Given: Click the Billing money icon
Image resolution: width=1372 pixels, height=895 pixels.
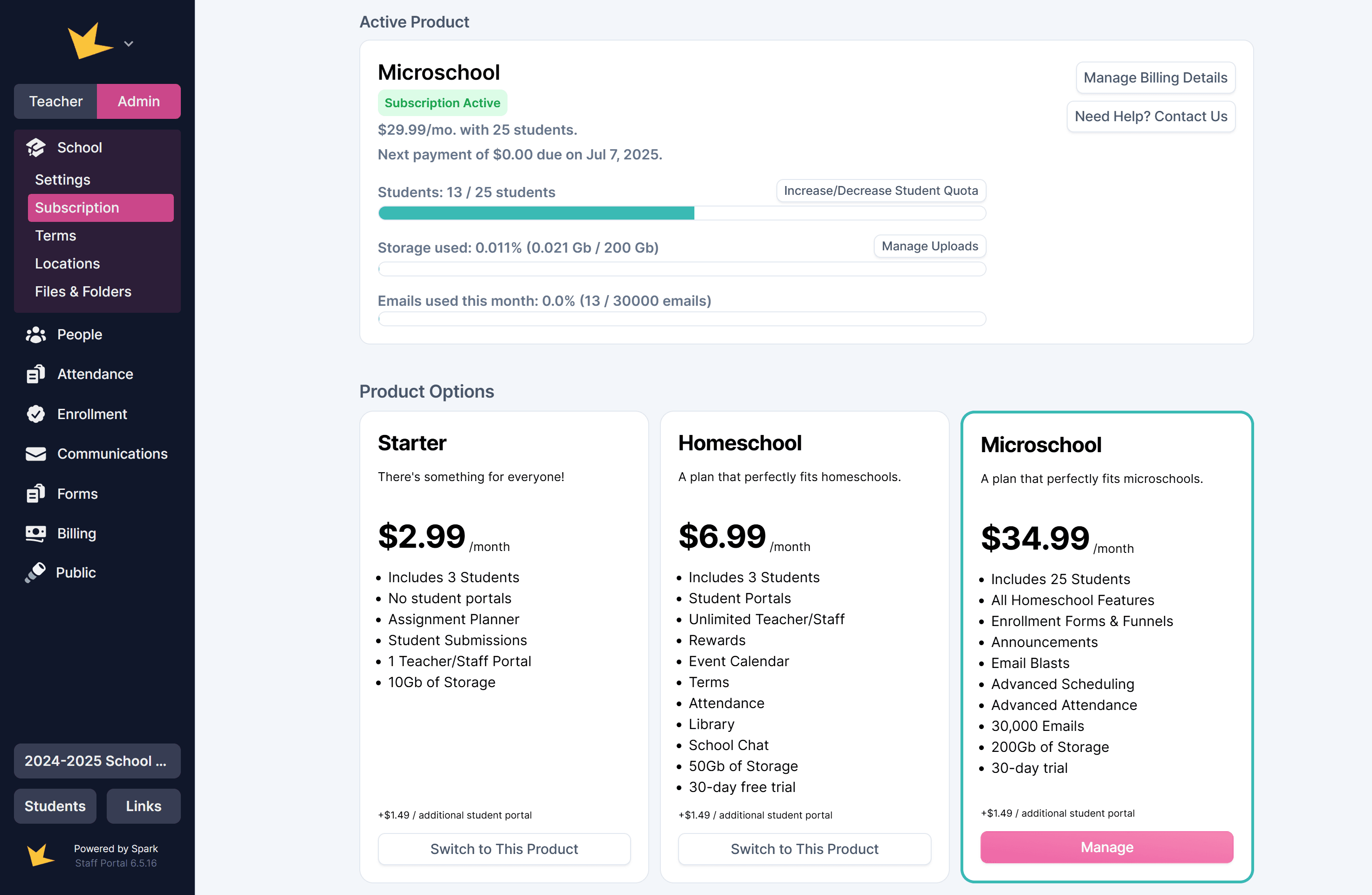Looking at the screenshot, I should (x=36, y=533).
